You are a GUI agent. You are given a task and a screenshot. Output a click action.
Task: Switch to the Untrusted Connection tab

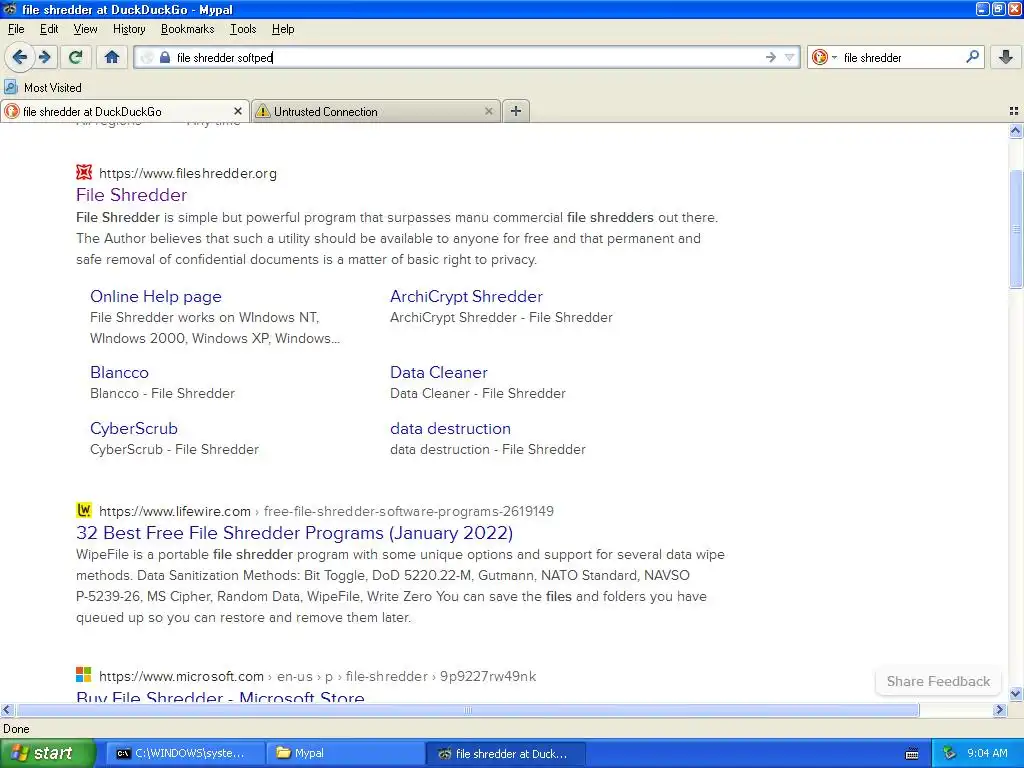[x=376, y=112]
